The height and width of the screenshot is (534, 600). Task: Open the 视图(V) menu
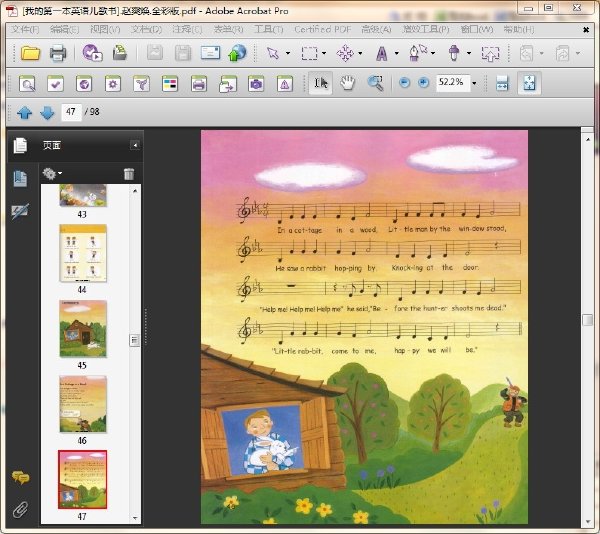click(105, 29)
